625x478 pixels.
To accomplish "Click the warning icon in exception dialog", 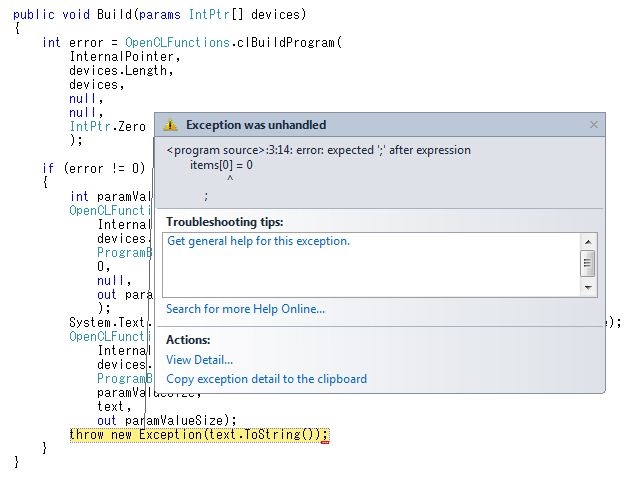I will pyautogui.click(x=171, y=125).
